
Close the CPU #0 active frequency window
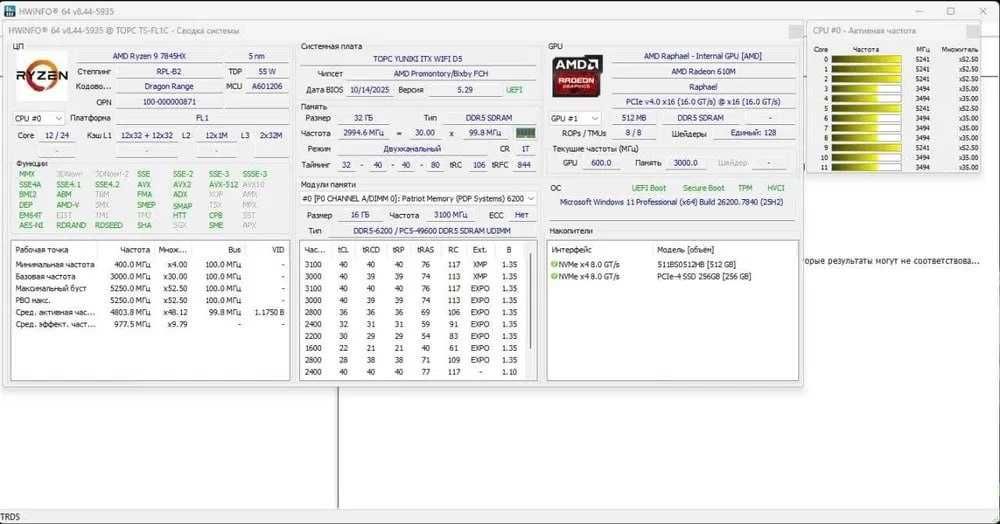[973, 31]
